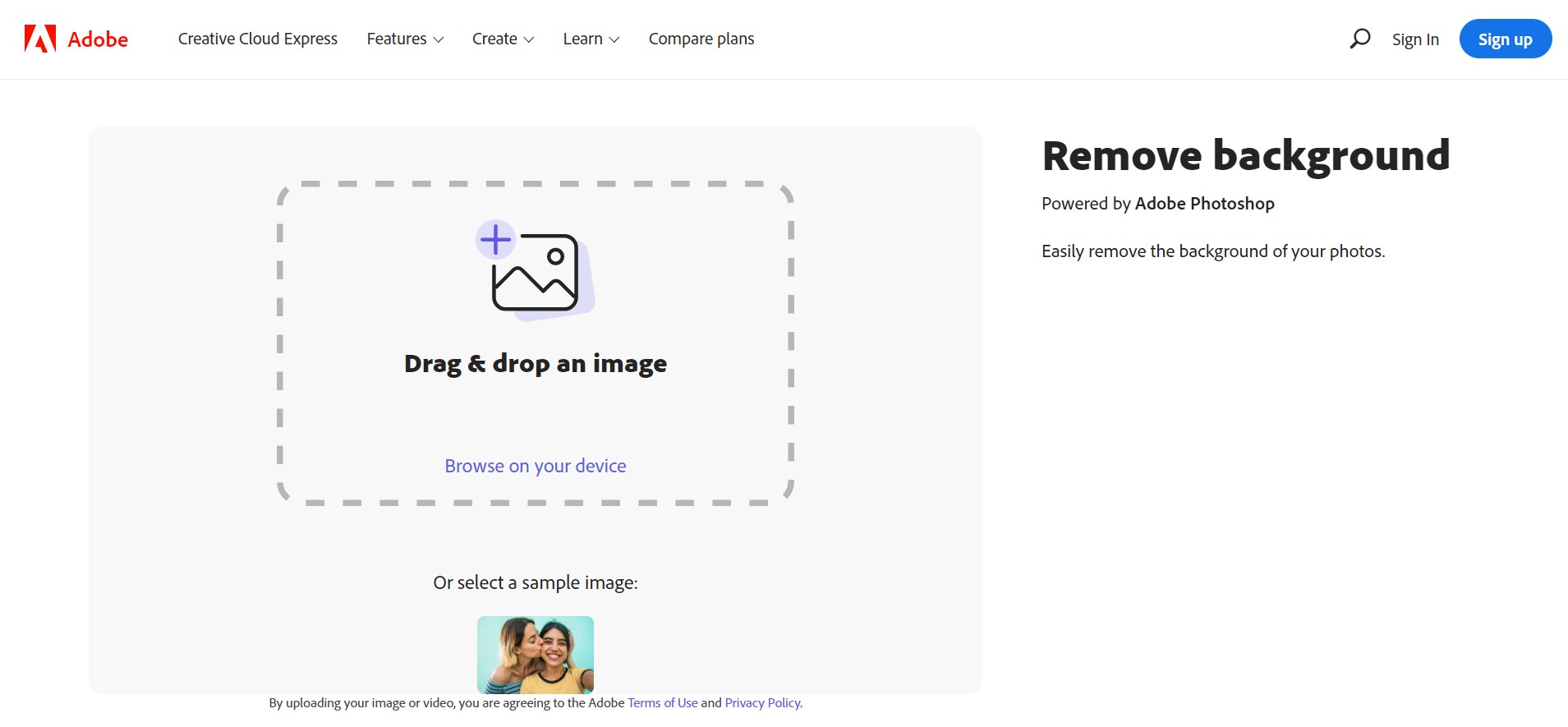This screenshot has height=727, width=1568.
Task: Click the Remove background heading
Action: pos(1246,156)
